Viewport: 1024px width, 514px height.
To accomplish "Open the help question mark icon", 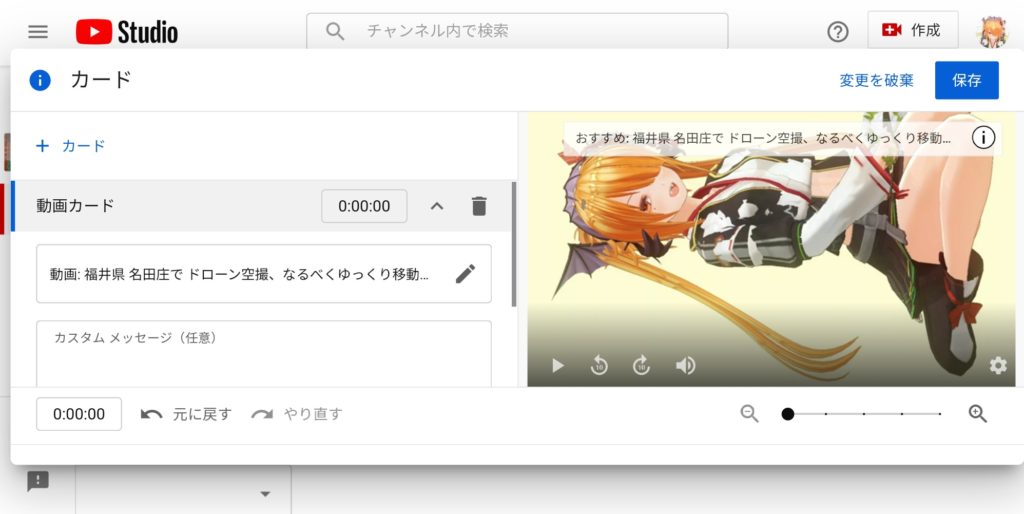I will tap(837, 31).
